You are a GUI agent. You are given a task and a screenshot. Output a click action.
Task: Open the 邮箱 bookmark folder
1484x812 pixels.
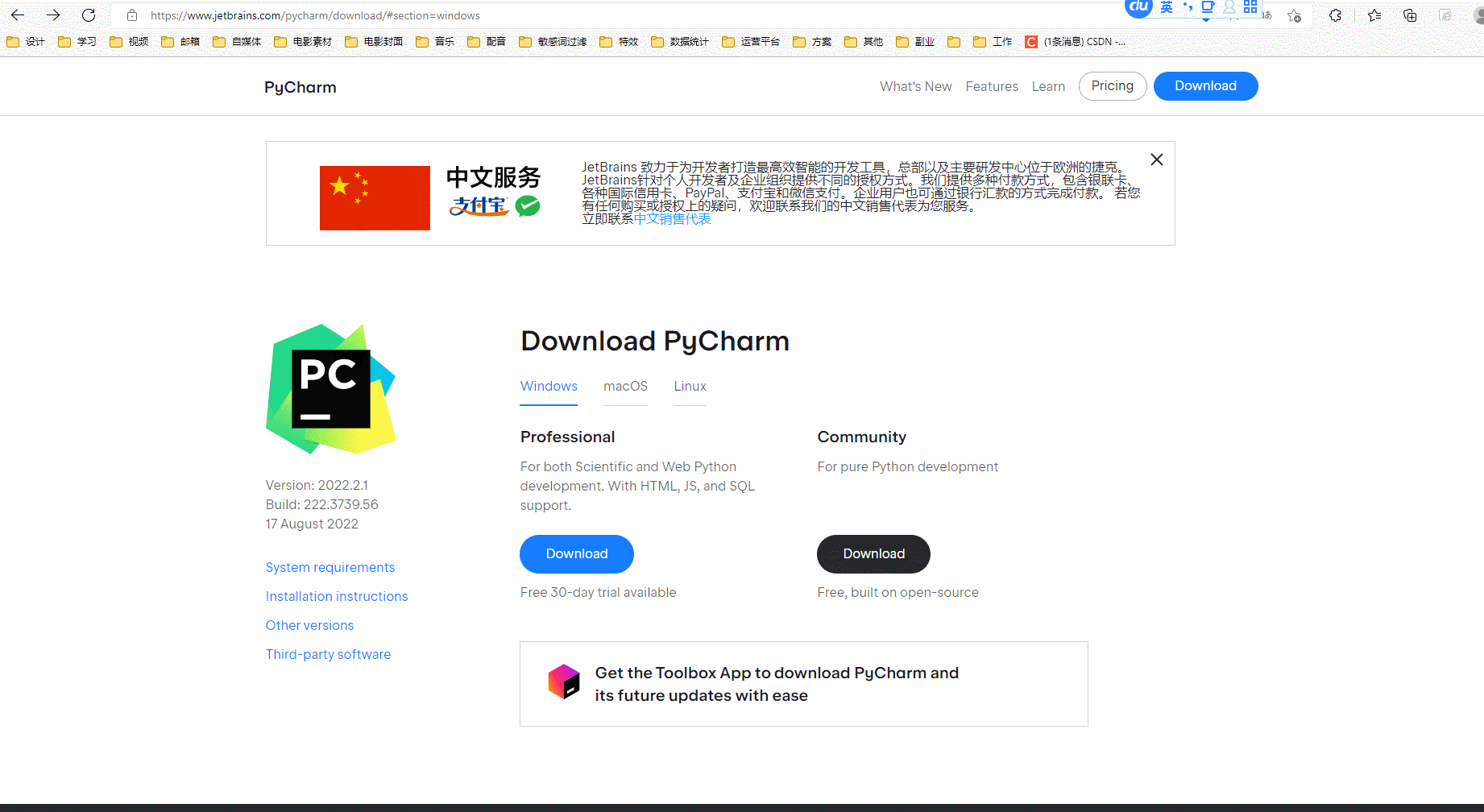[180, 42]
